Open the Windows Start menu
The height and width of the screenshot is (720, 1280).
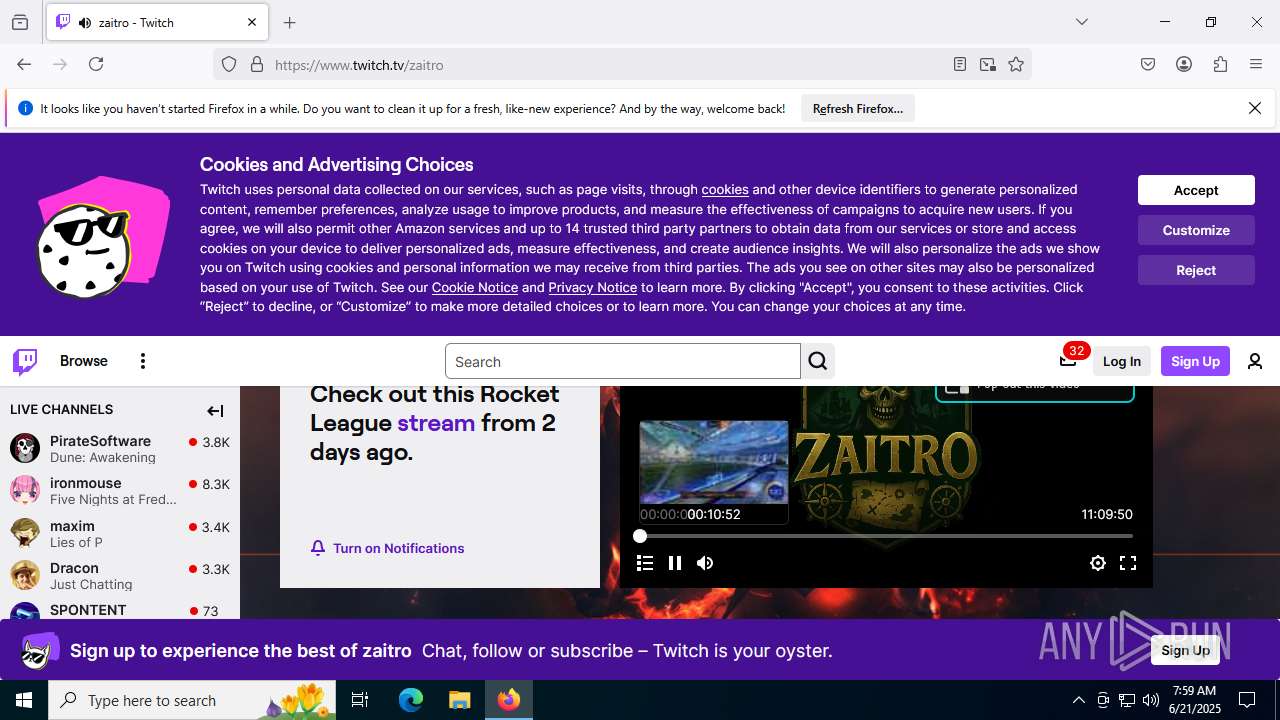tap(24, 700)
